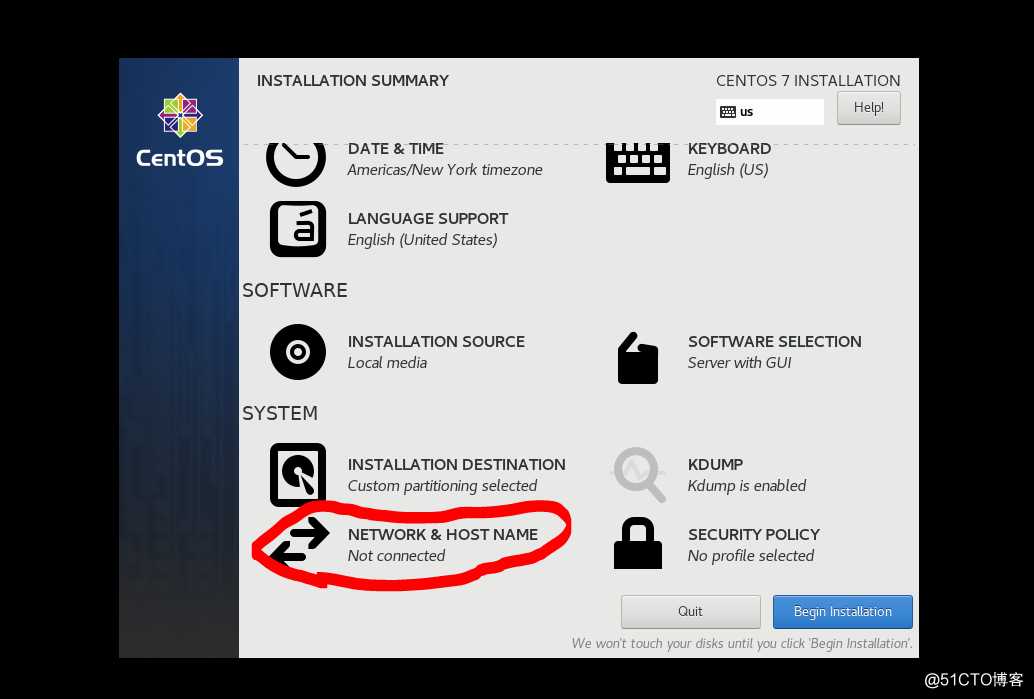Click the 'Local media' status text

tap(387, 363)
